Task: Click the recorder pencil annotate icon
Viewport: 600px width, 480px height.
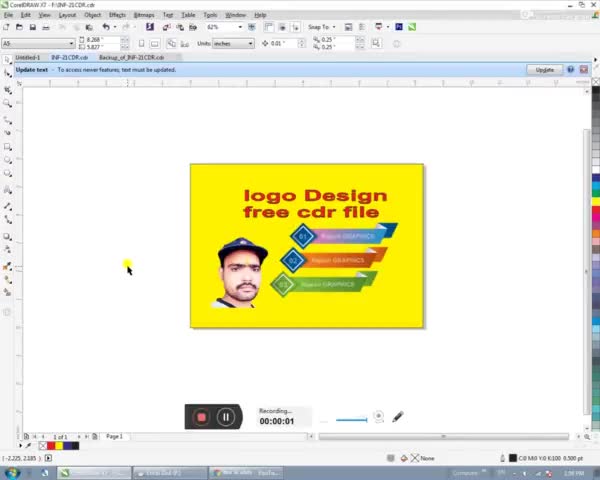Action: pos(398,417)
